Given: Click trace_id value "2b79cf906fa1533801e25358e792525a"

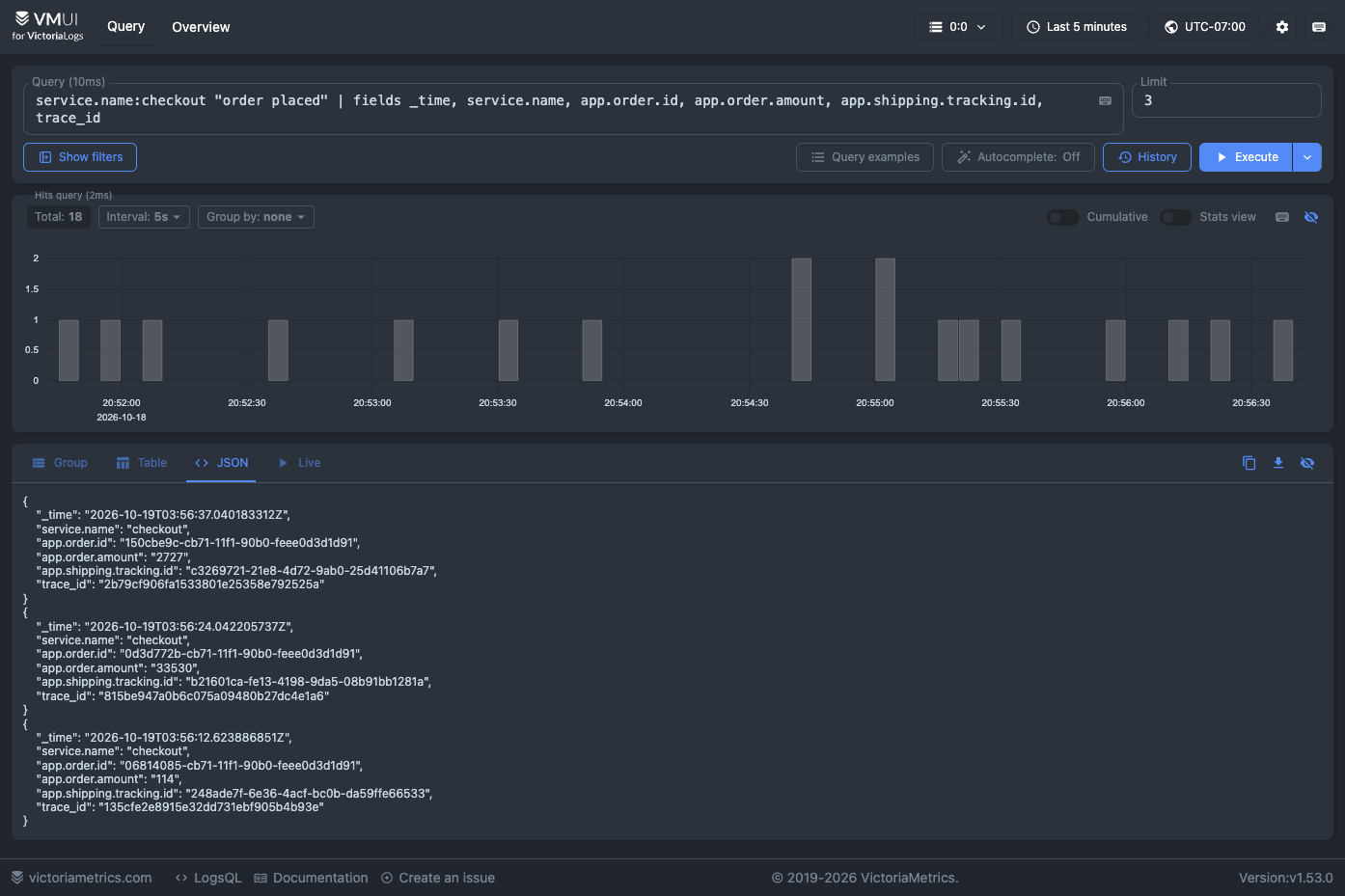Looking at the screenshot, I should pyautogui.click(x=211, y=584).
